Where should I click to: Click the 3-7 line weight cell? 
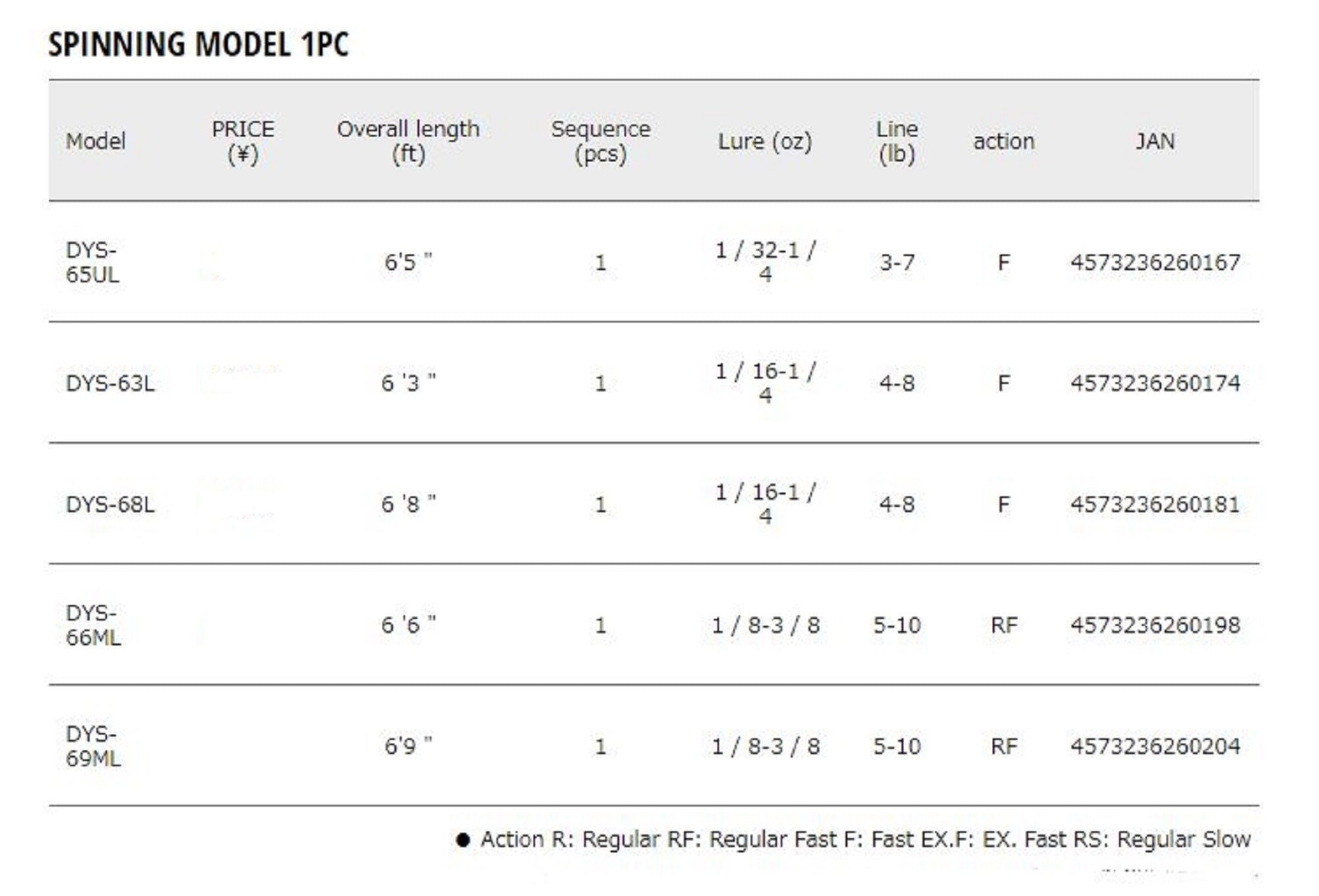point(896,262)
